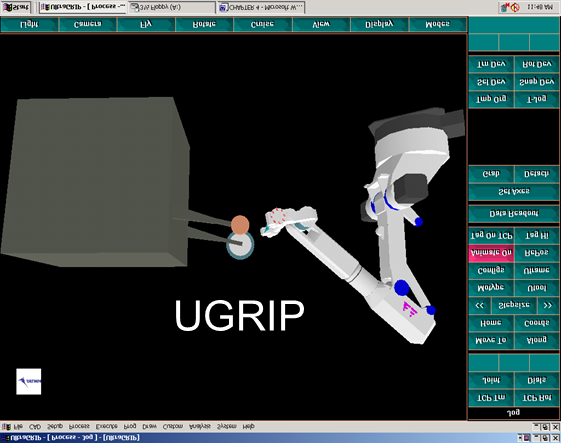
Task: Open the Display menu button
Action: [379, 24]
